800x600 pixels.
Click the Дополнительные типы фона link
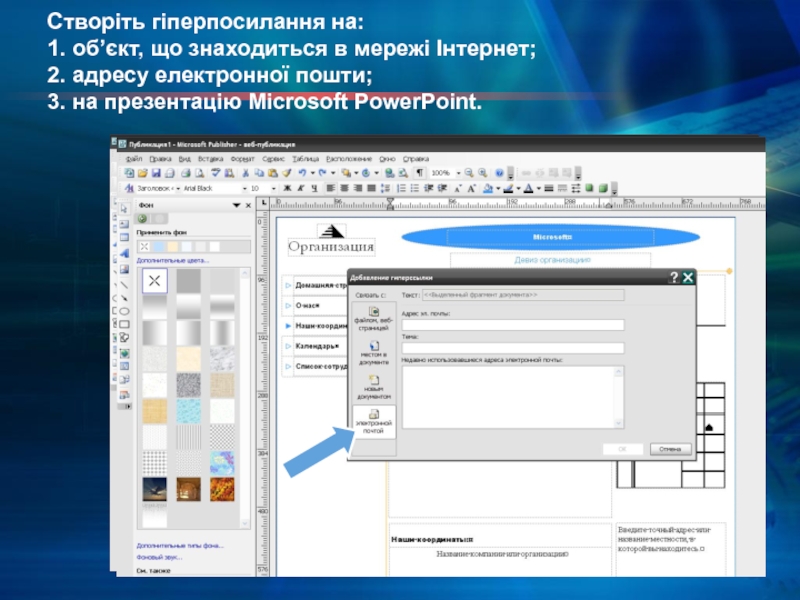(x=180, y=545)
